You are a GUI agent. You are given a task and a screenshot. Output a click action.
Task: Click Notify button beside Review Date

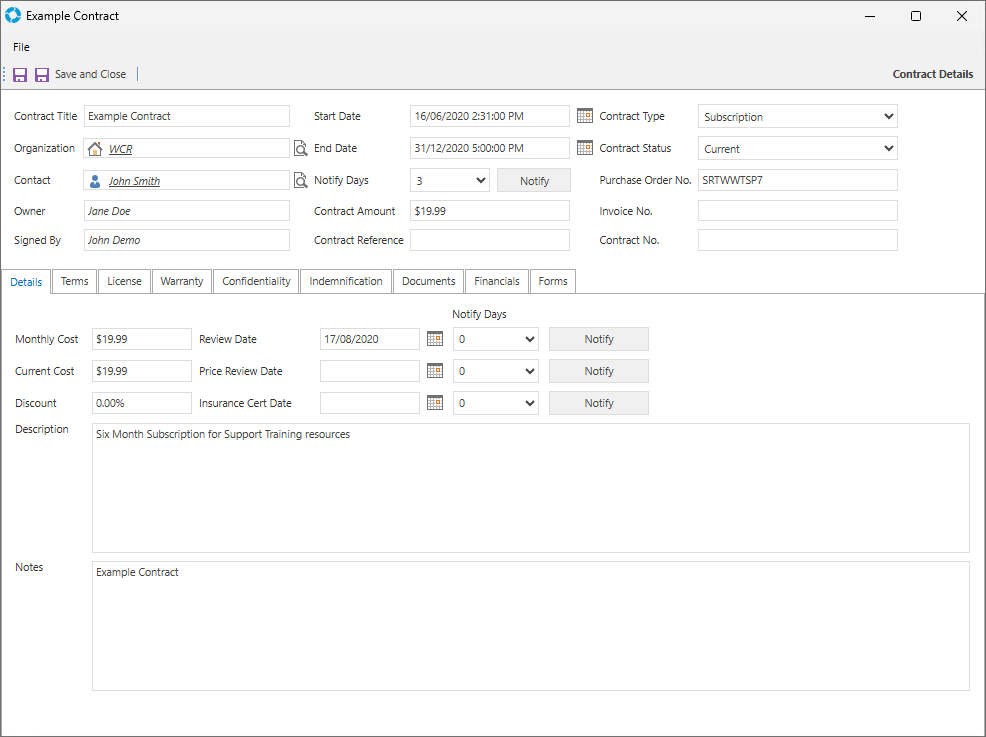[598, 339]
